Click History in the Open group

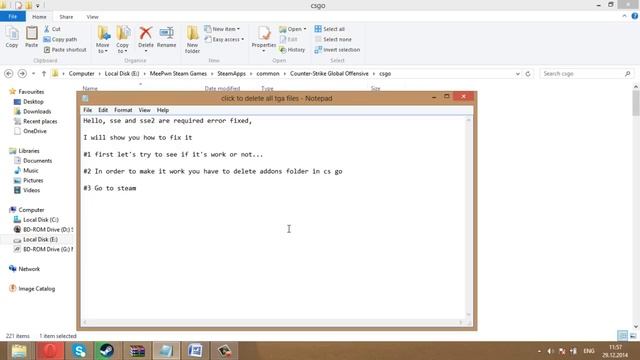tap(292, 49)
